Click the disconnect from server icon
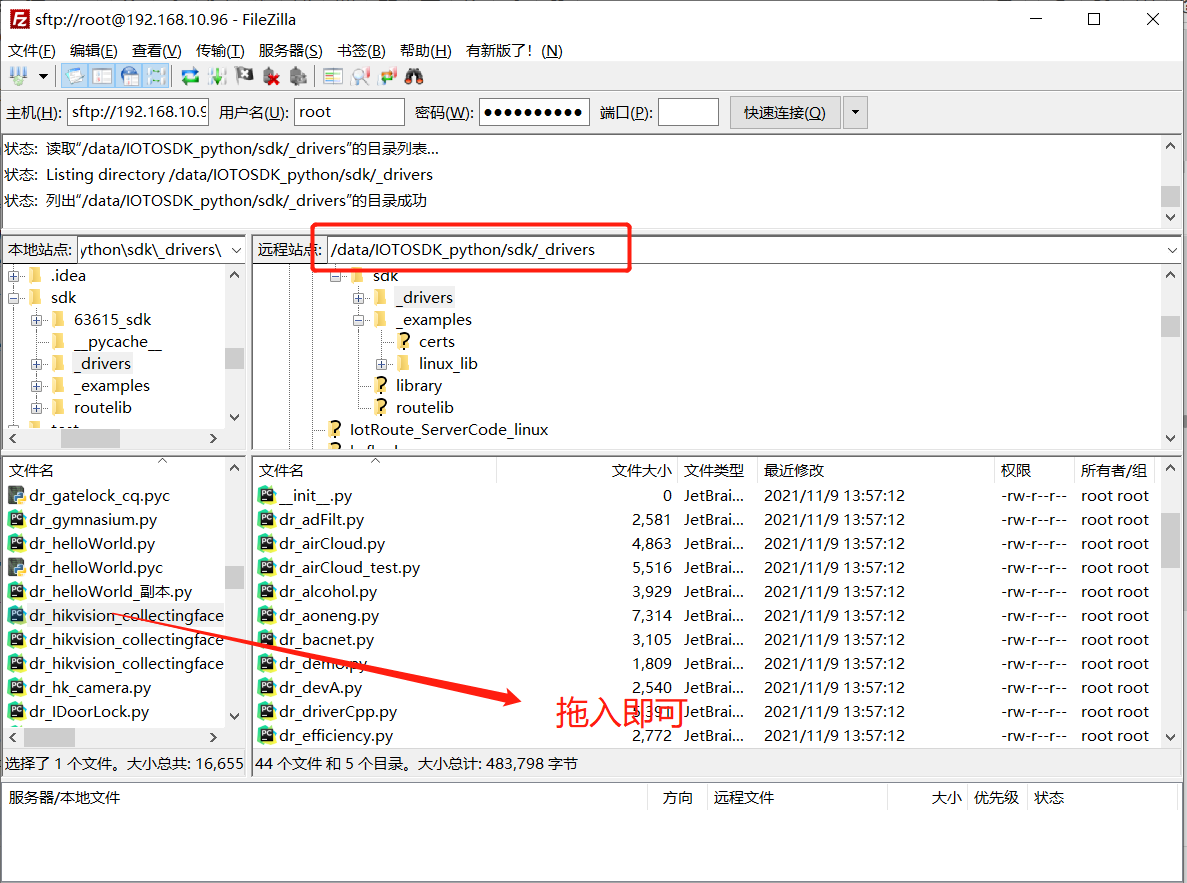 coord(271,76)
